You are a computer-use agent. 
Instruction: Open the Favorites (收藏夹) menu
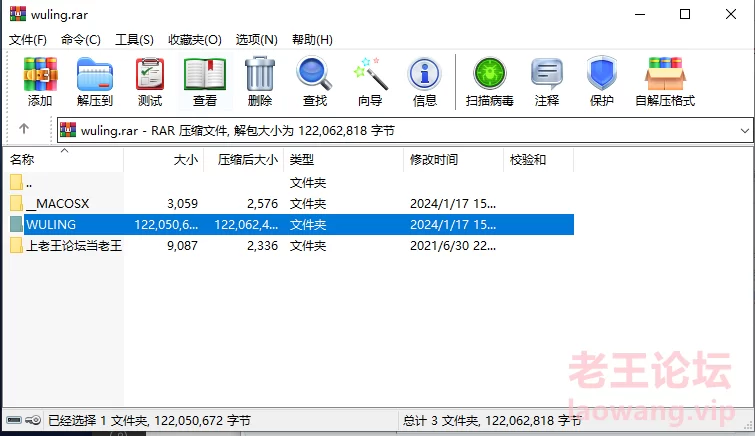tap(195, 40)
